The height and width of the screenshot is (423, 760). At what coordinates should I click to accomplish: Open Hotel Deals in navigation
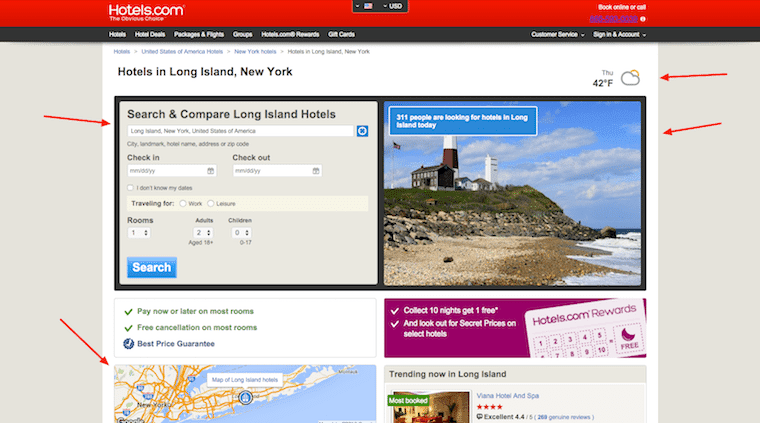pyautogui.click(x=150, y=34)
